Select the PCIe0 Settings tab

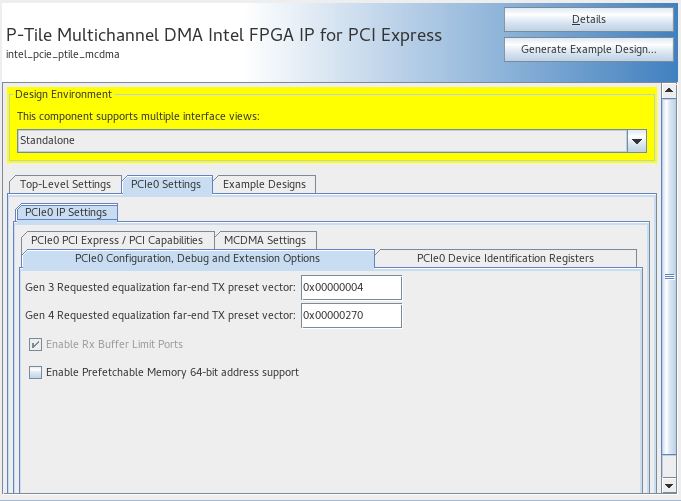[167, 184]
